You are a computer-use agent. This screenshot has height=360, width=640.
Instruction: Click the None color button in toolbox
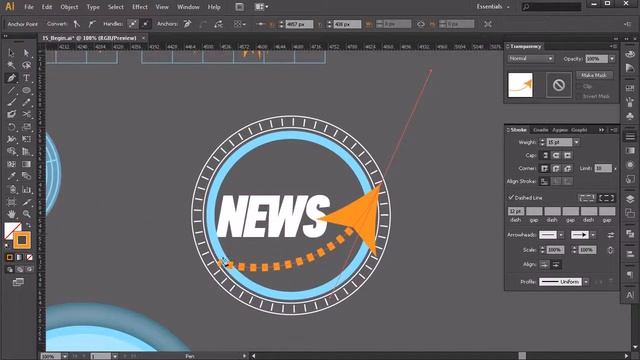(29, 258)
